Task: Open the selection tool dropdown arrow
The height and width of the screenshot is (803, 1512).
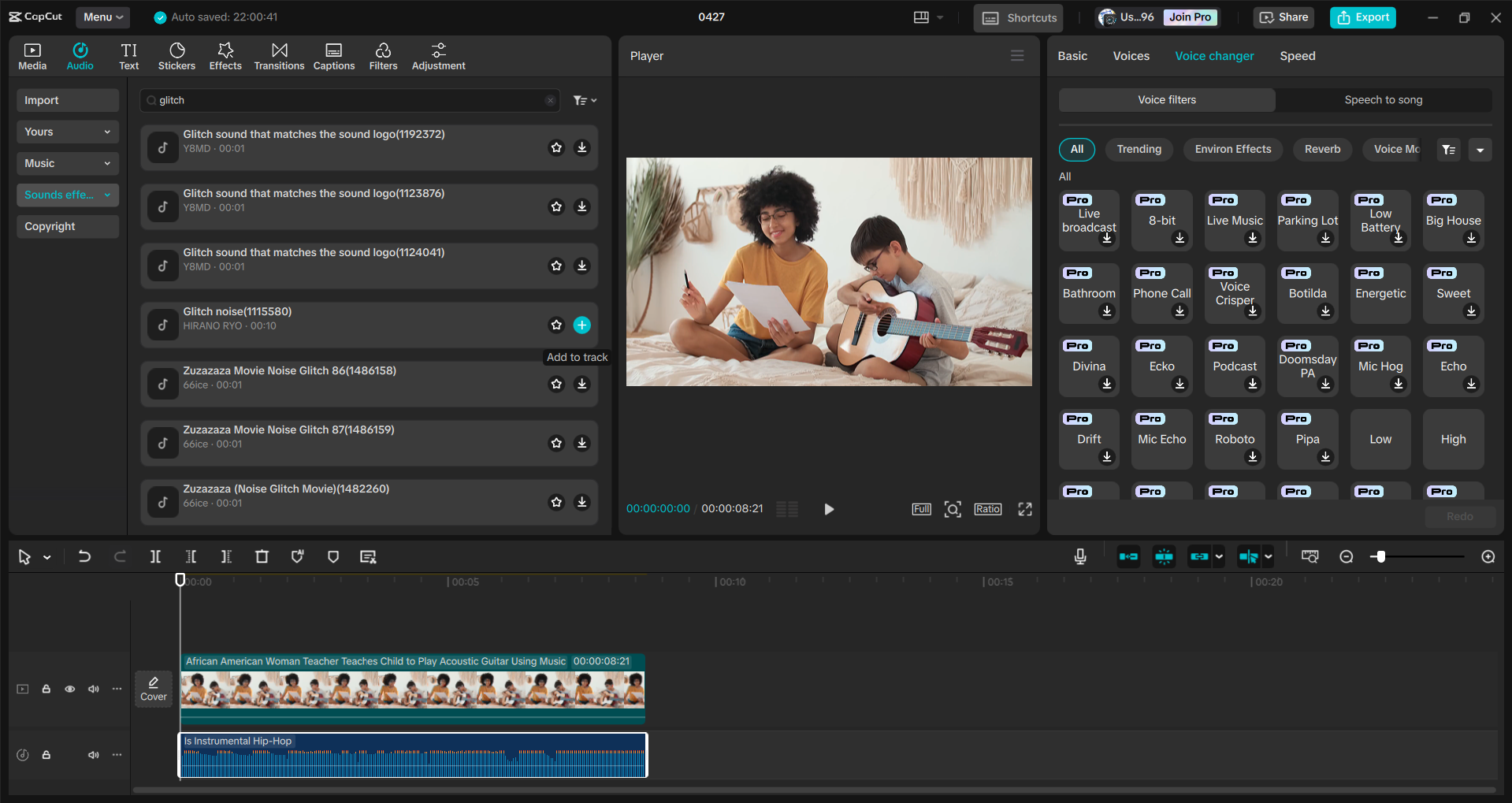Action: point(45,556)
